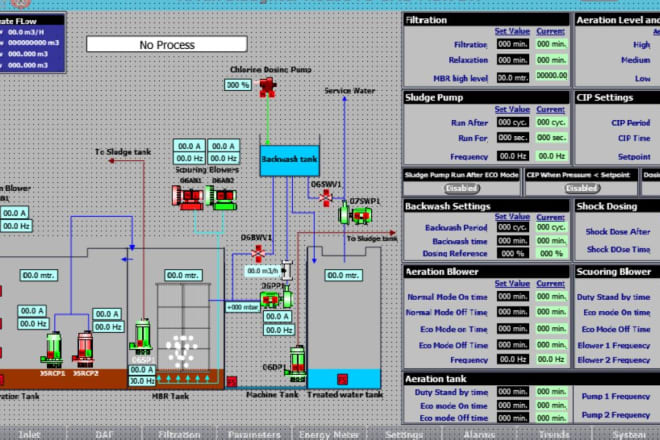The width and height of the screenshot is (660, 440).
Task: Click the Service Water label
Action: [349, 91]
